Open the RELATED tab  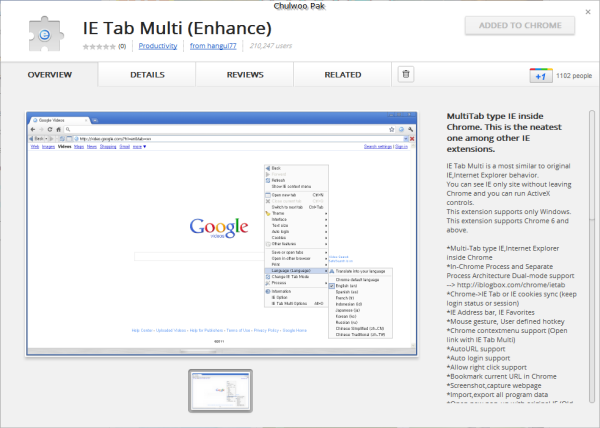click(343, 75)
